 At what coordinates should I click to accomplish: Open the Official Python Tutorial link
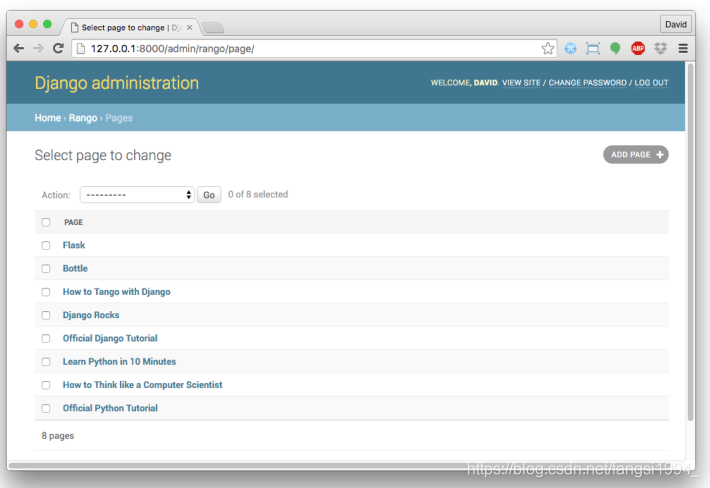(x=110, y=408)
